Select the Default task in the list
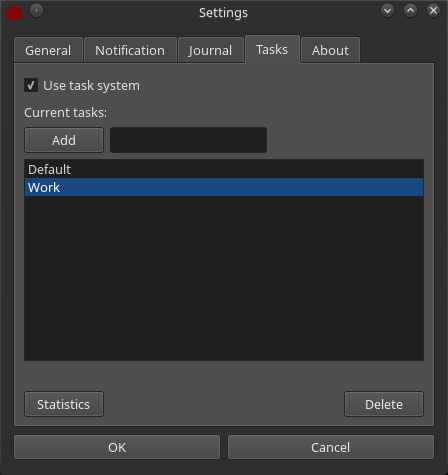 pyautogui.click(x=224, y=169)
